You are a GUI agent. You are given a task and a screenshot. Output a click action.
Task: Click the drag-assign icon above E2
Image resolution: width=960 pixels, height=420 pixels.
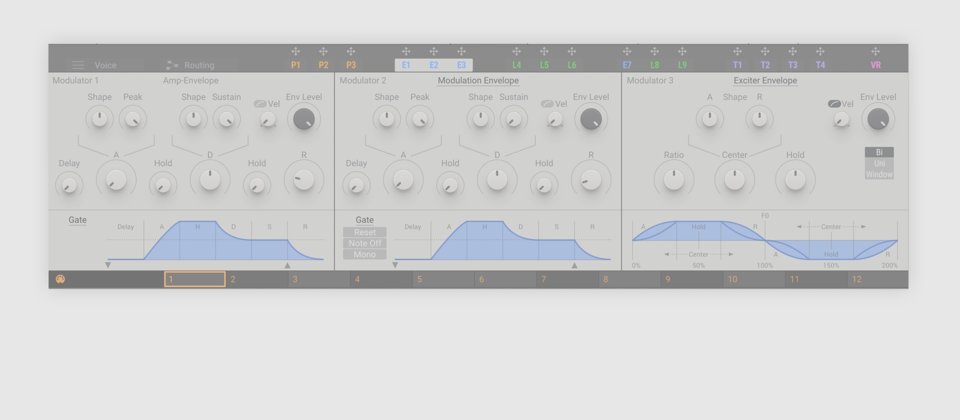(x=433, y=51)
